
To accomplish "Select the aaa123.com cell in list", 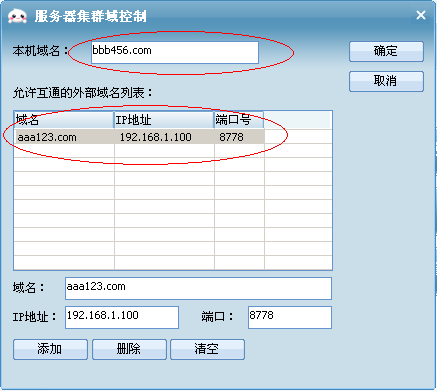I will [65, 137].
